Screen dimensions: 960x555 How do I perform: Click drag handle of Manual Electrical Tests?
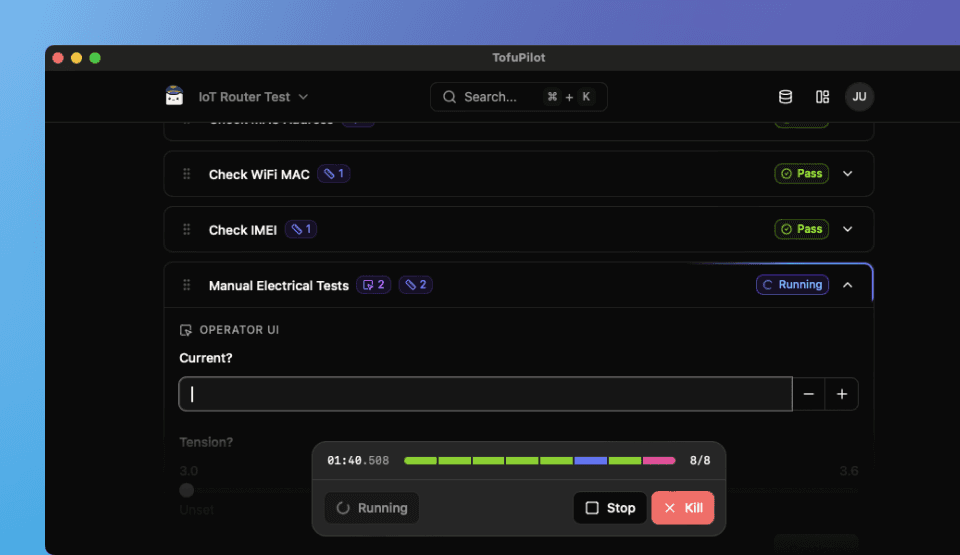[x=186, y=285]
